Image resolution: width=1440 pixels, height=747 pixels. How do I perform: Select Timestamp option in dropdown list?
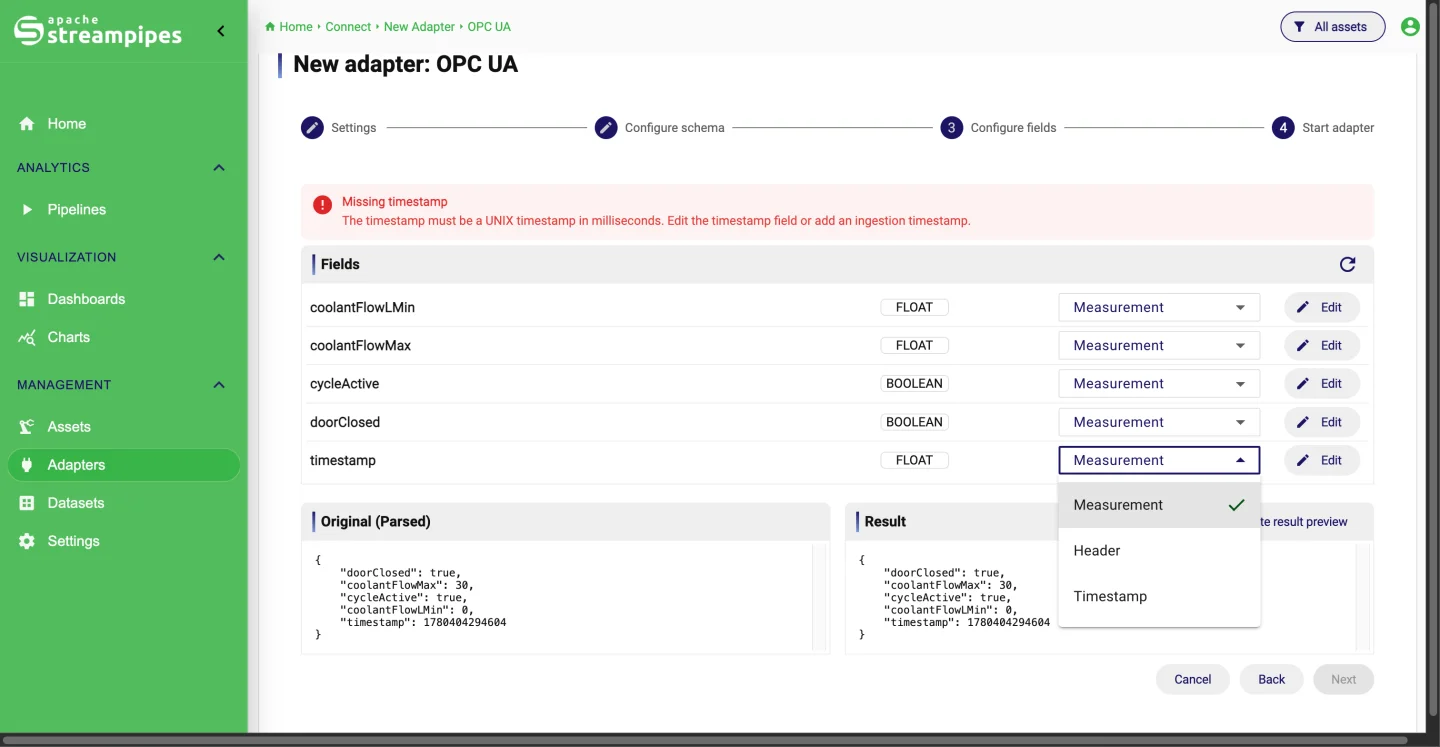[x=1159, y=597]
